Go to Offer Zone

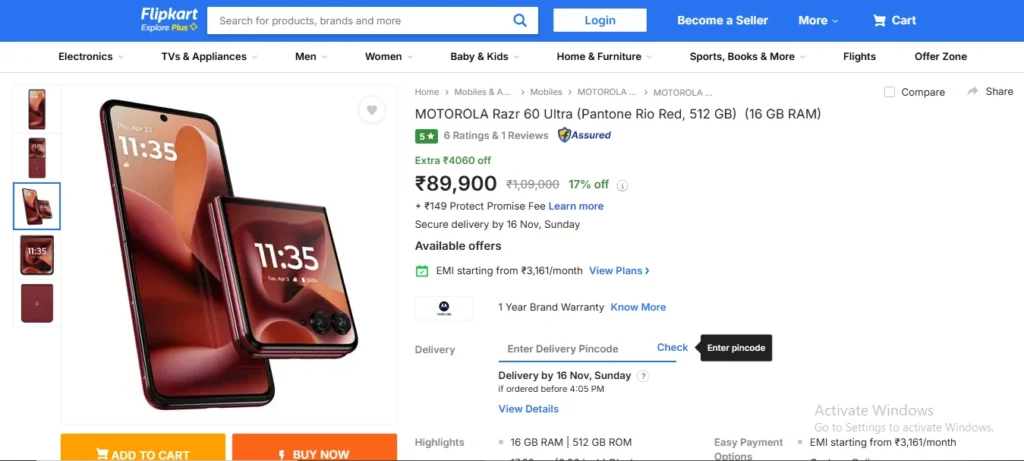tap(940, 57)
